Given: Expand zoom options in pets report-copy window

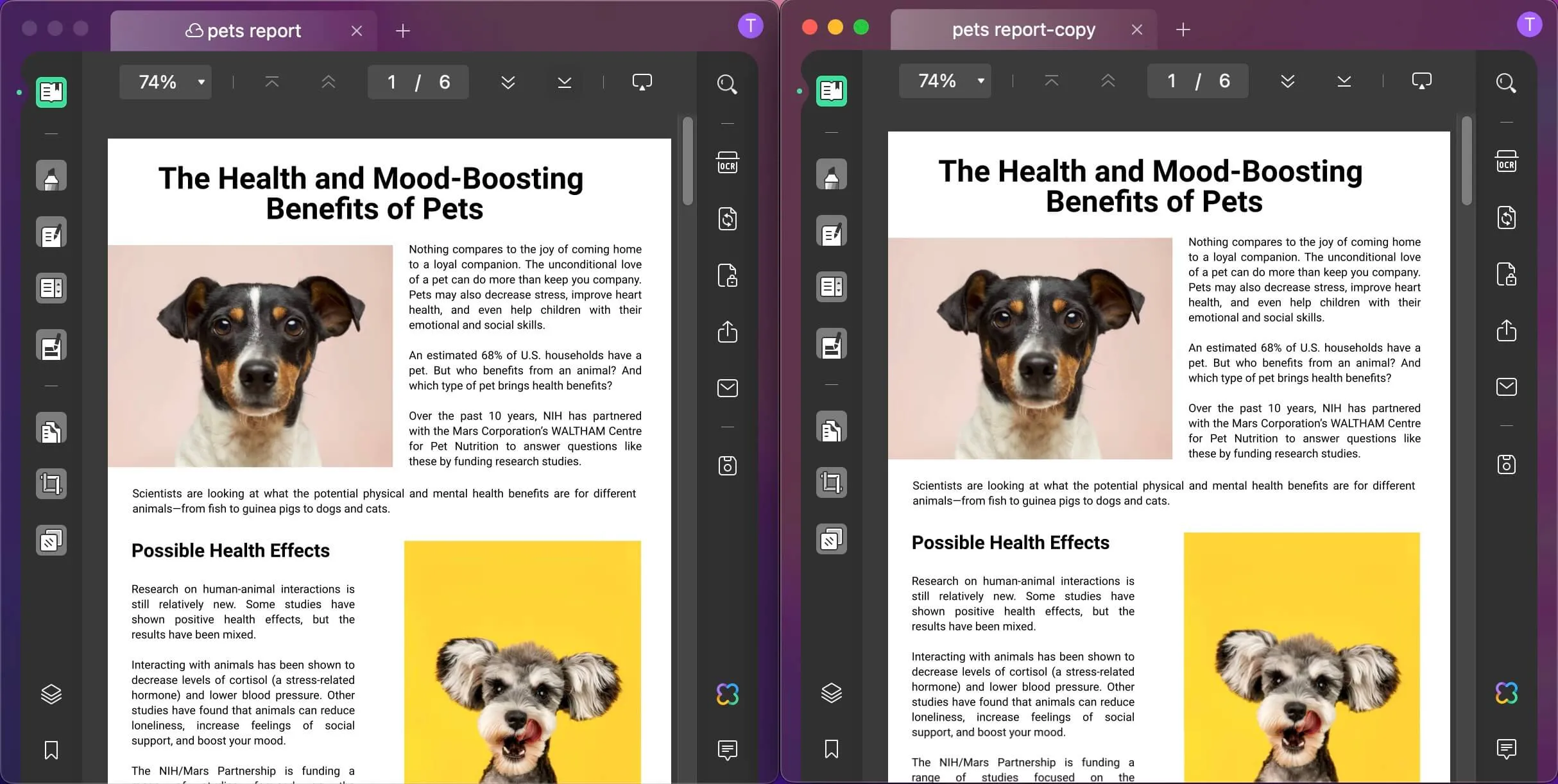Looking at the screenshot, I should coord(945,81).
